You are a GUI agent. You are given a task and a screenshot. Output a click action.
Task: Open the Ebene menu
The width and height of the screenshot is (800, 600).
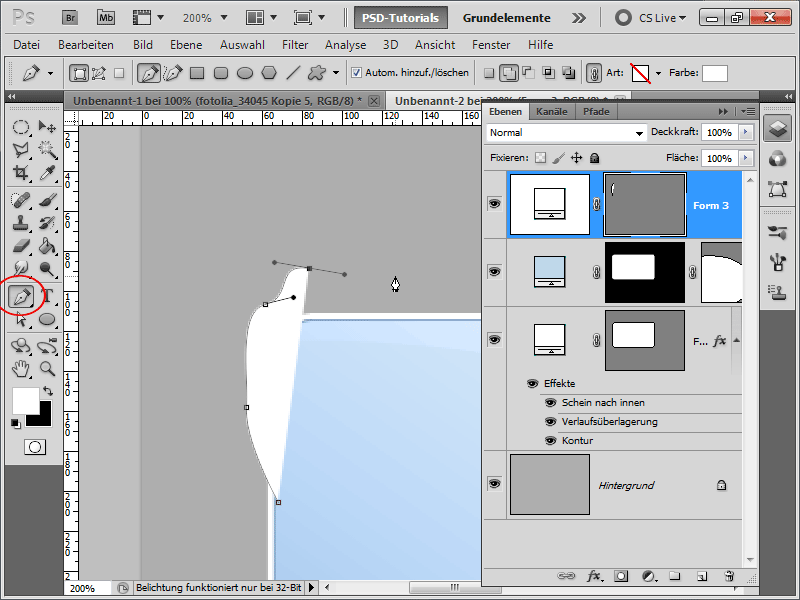pos(186,45)
